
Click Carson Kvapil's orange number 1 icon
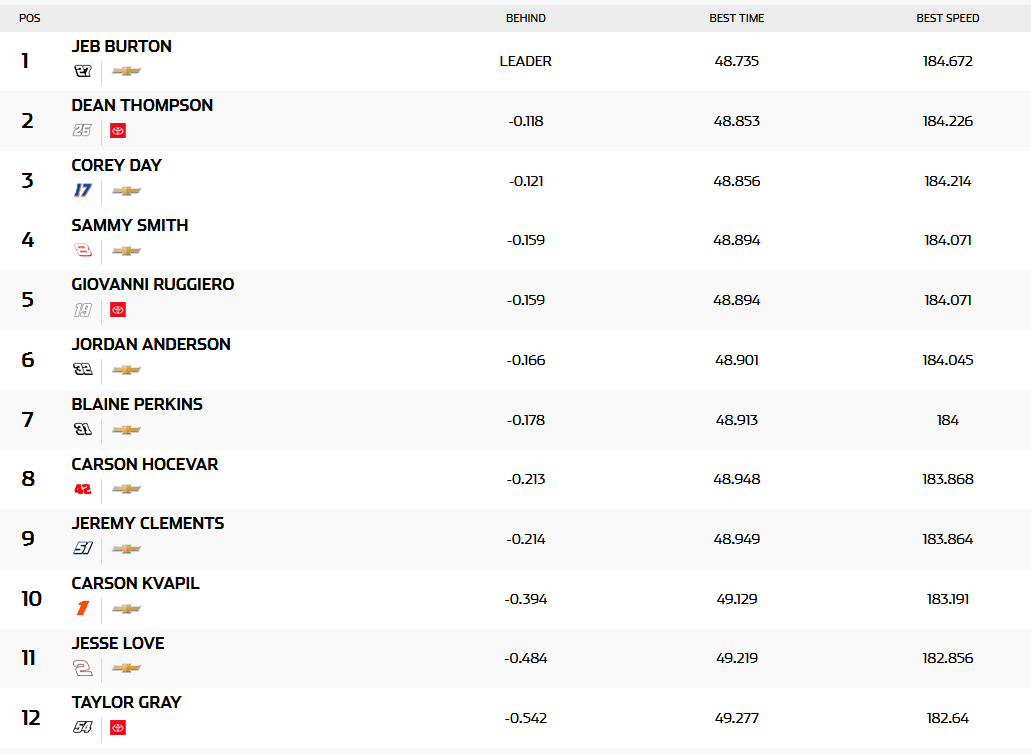tap(83, 608)
